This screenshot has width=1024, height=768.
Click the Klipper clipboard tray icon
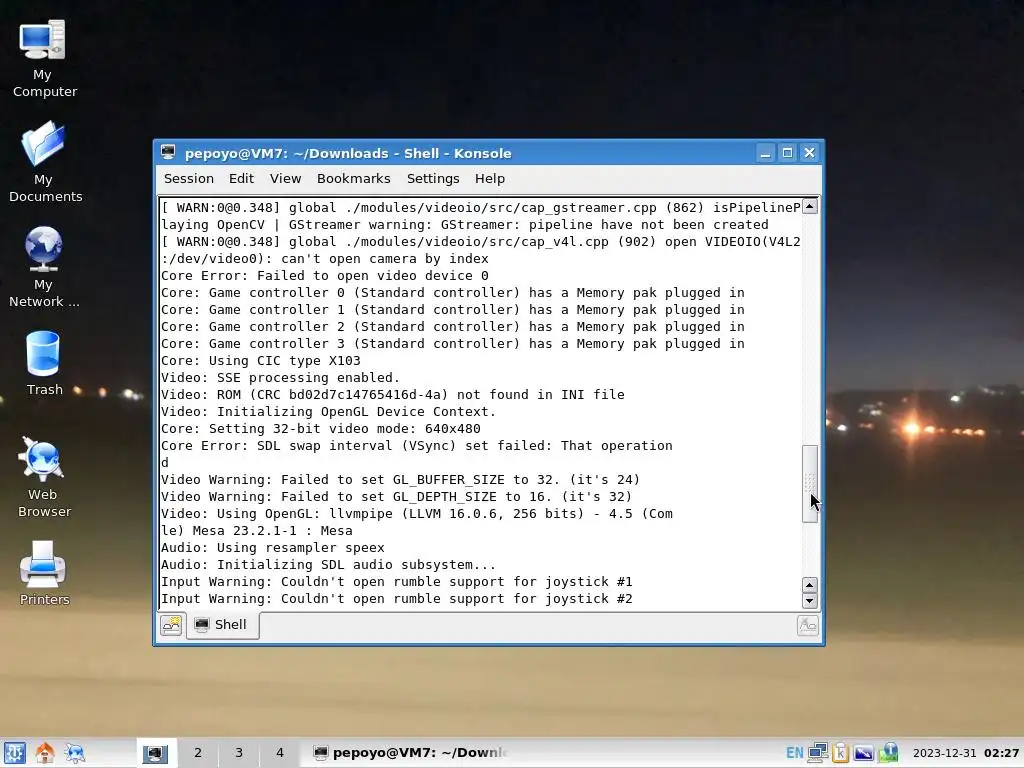[840, 753]
